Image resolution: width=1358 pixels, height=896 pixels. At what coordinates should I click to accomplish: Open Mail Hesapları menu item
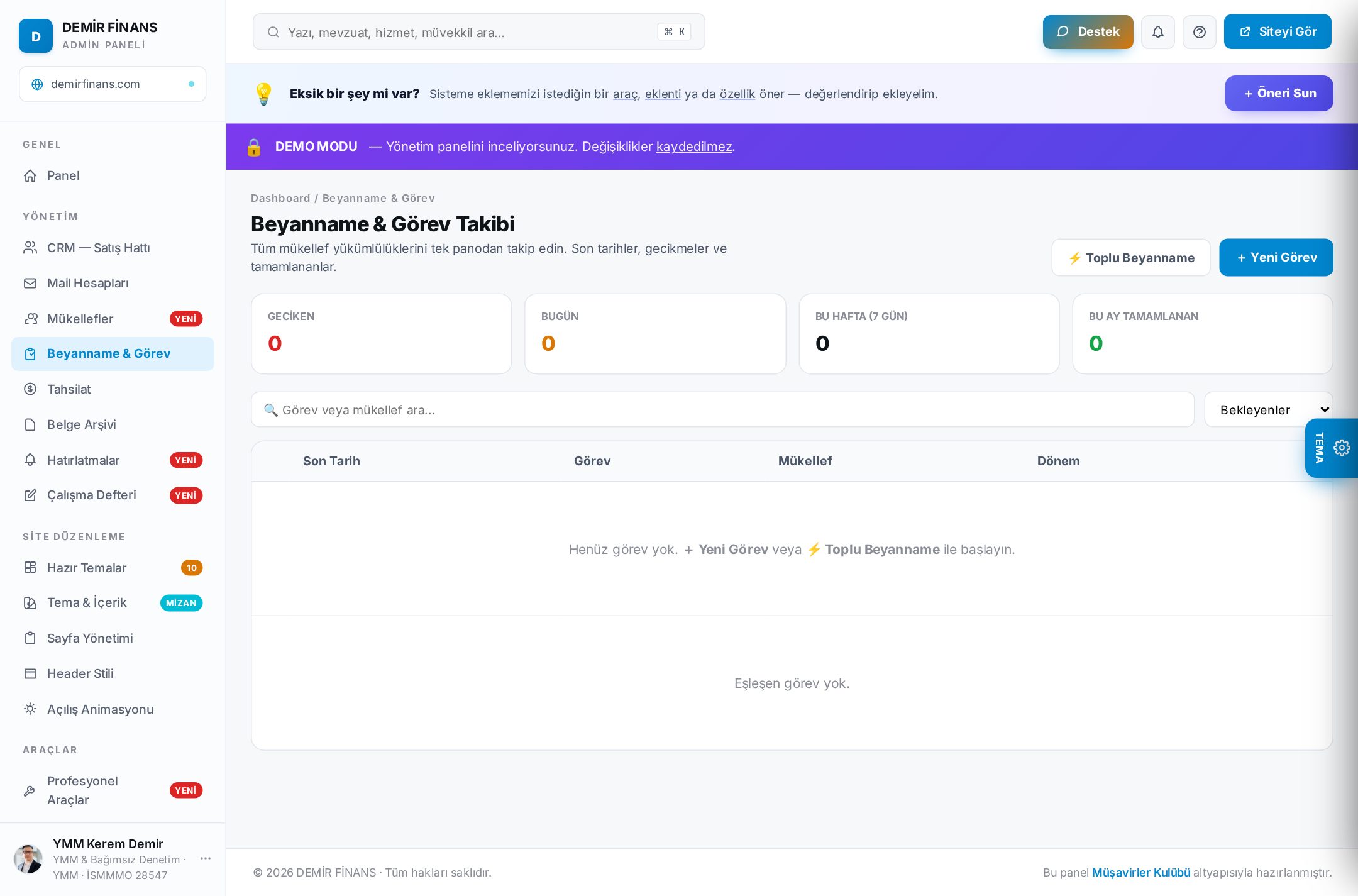(113, 284)
